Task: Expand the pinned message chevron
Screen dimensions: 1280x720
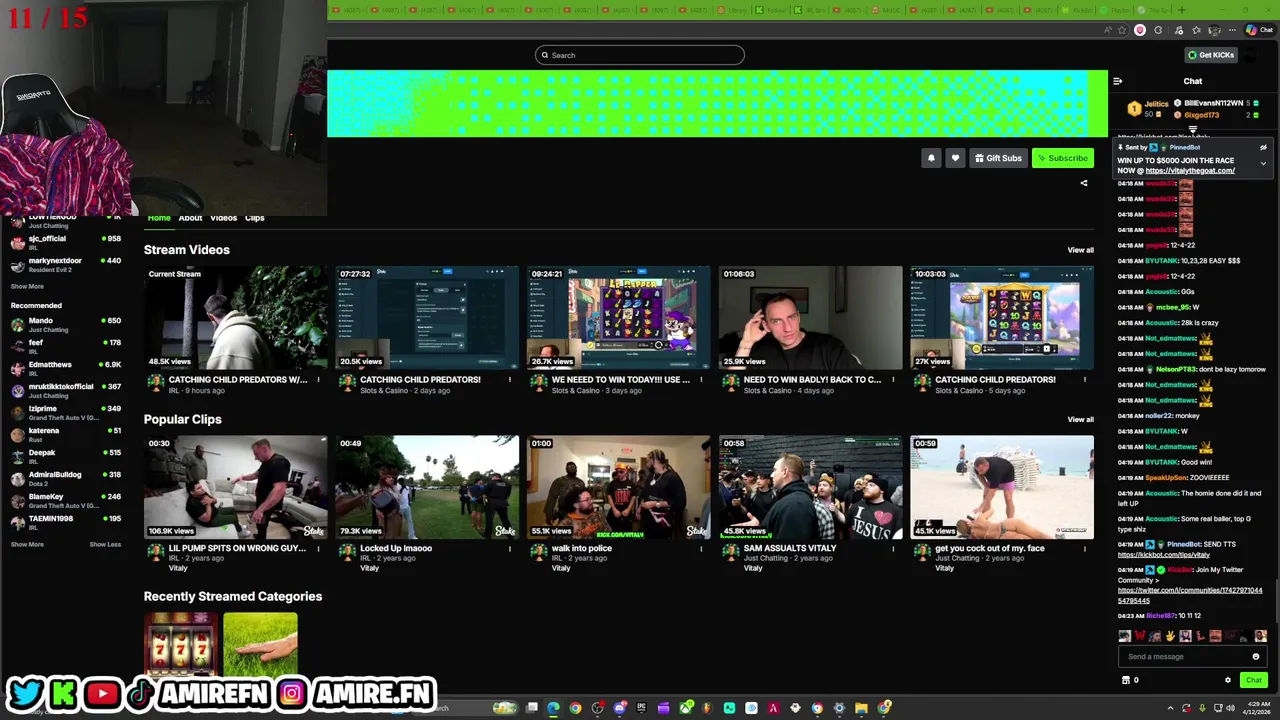Action: (1263, 163)
